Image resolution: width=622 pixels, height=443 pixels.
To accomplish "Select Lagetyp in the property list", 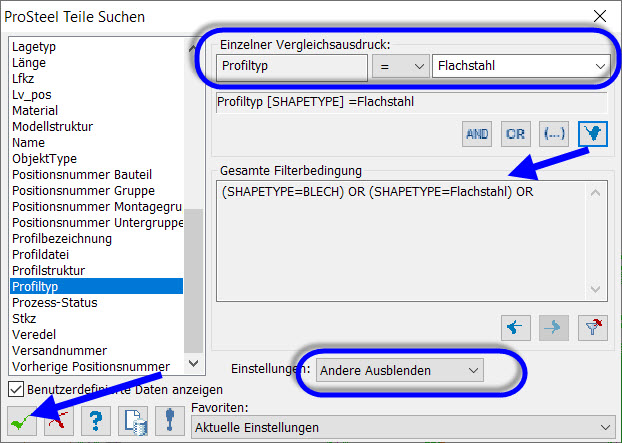I will (96, 47).
